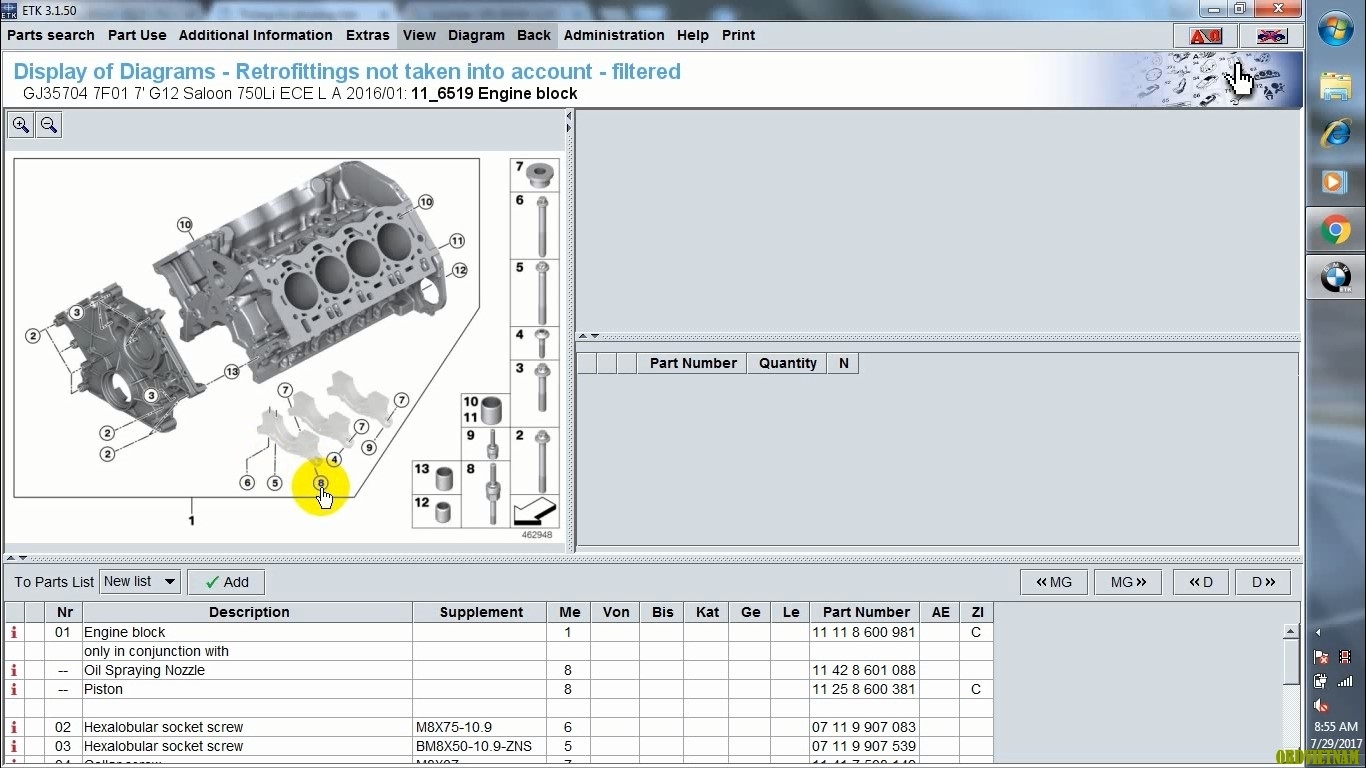The width and height of the screenshot is (1366, 768).
Task: Select supplement BM8X50-10.9-ZNS cell
Action: (480, 746)
